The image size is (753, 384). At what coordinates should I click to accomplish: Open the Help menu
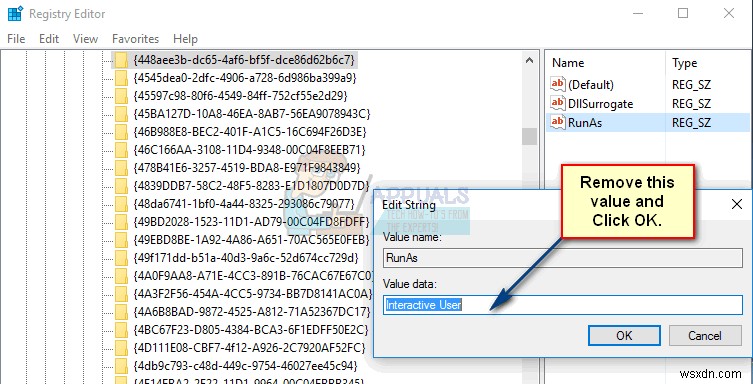[185, 39]
